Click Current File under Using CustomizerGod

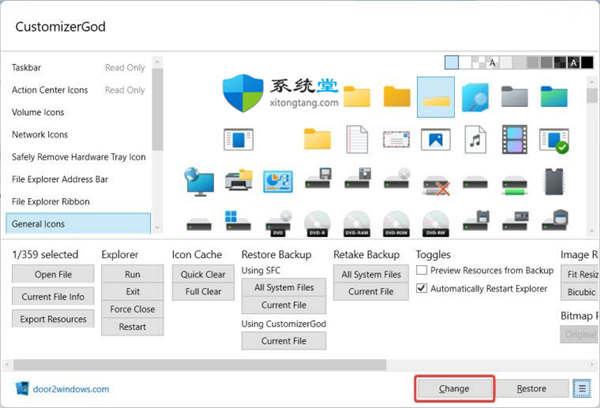pyautogui.click(x=284, y=341)
